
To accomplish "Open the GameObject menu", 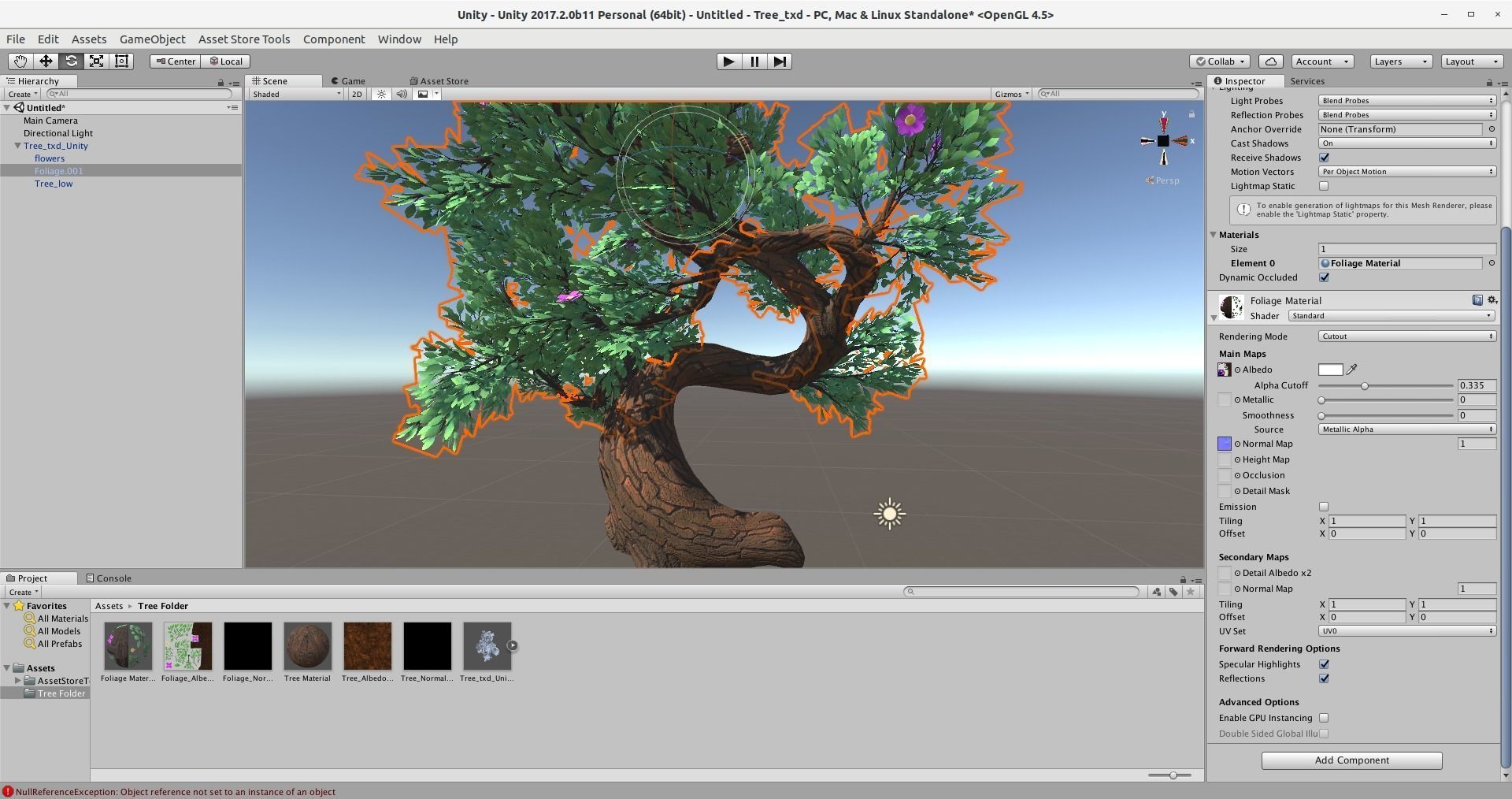I will pyautogui.click(x=152, y=39).
